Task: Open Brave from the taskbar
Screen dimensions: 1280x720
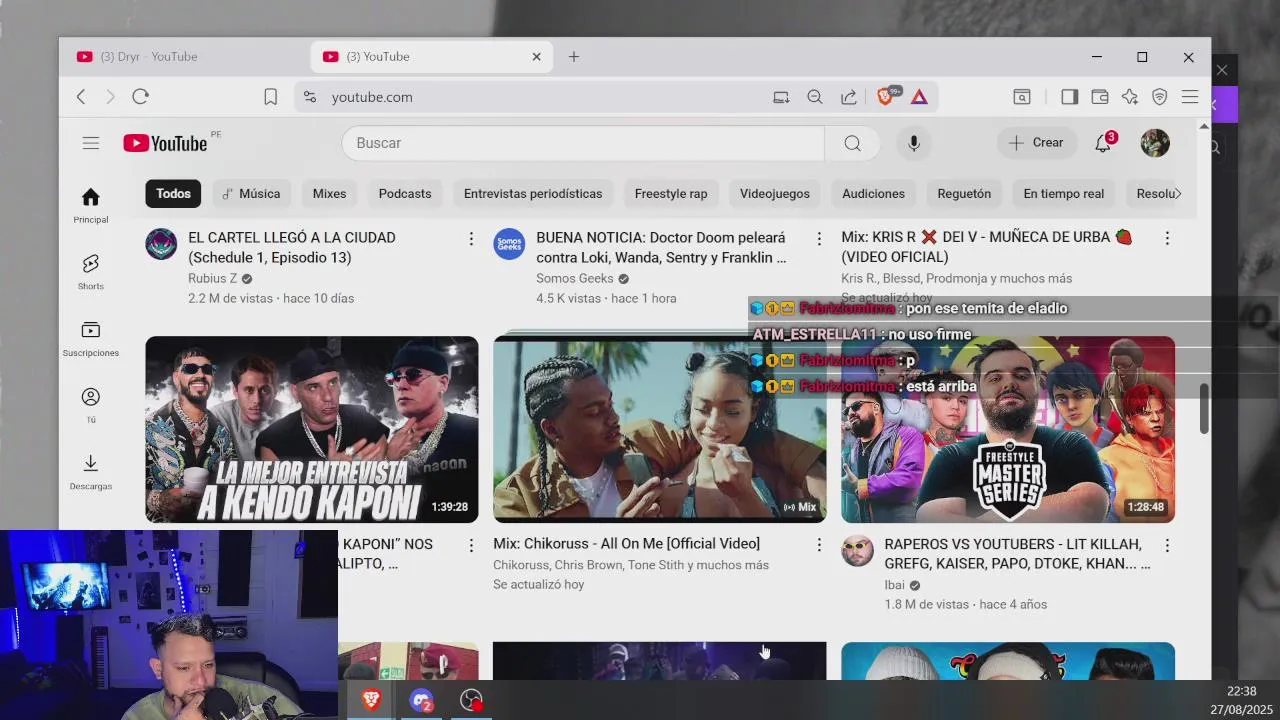Action: point(371,700)
